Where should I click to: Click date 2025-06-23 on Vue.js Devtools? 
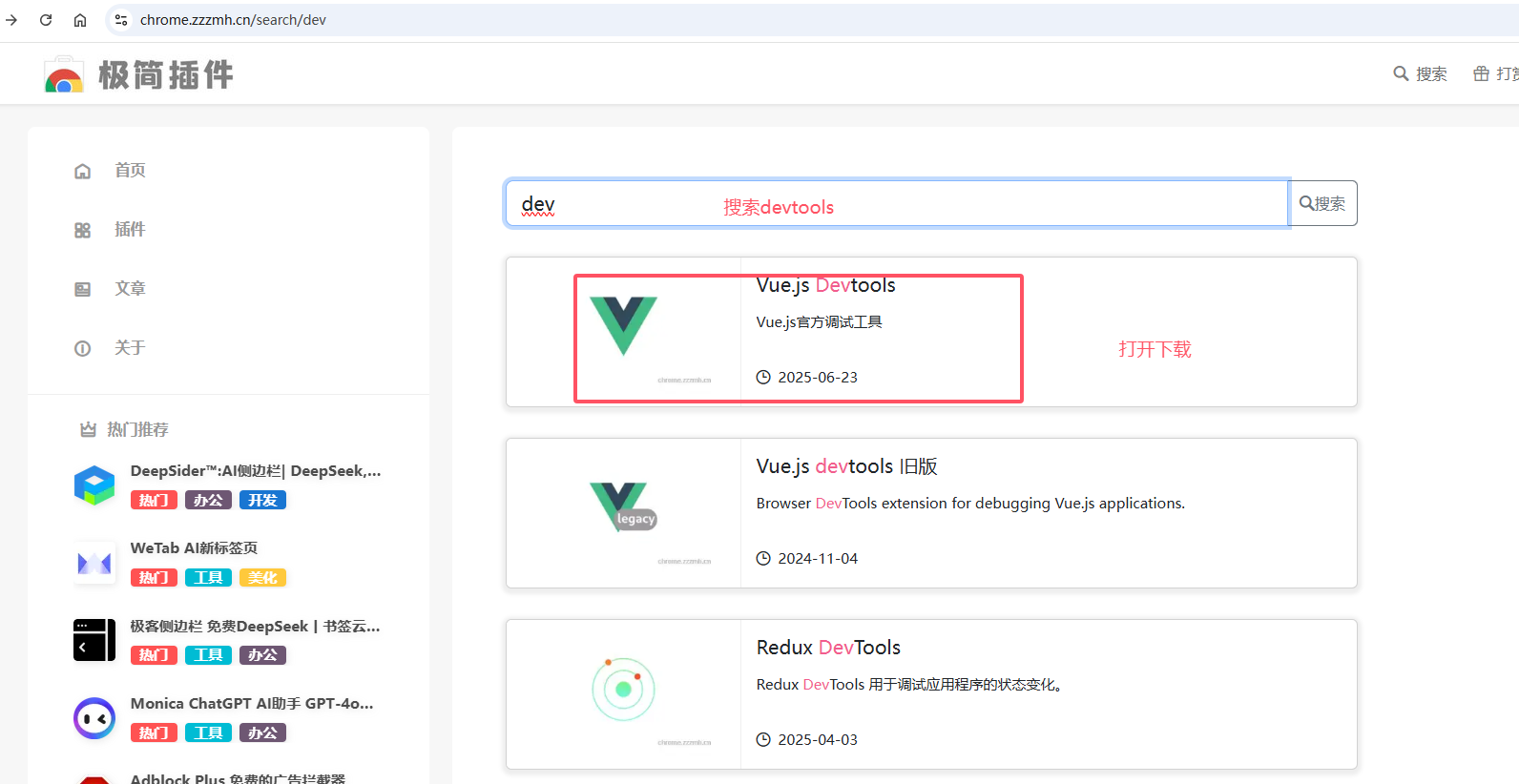[818, 378]
